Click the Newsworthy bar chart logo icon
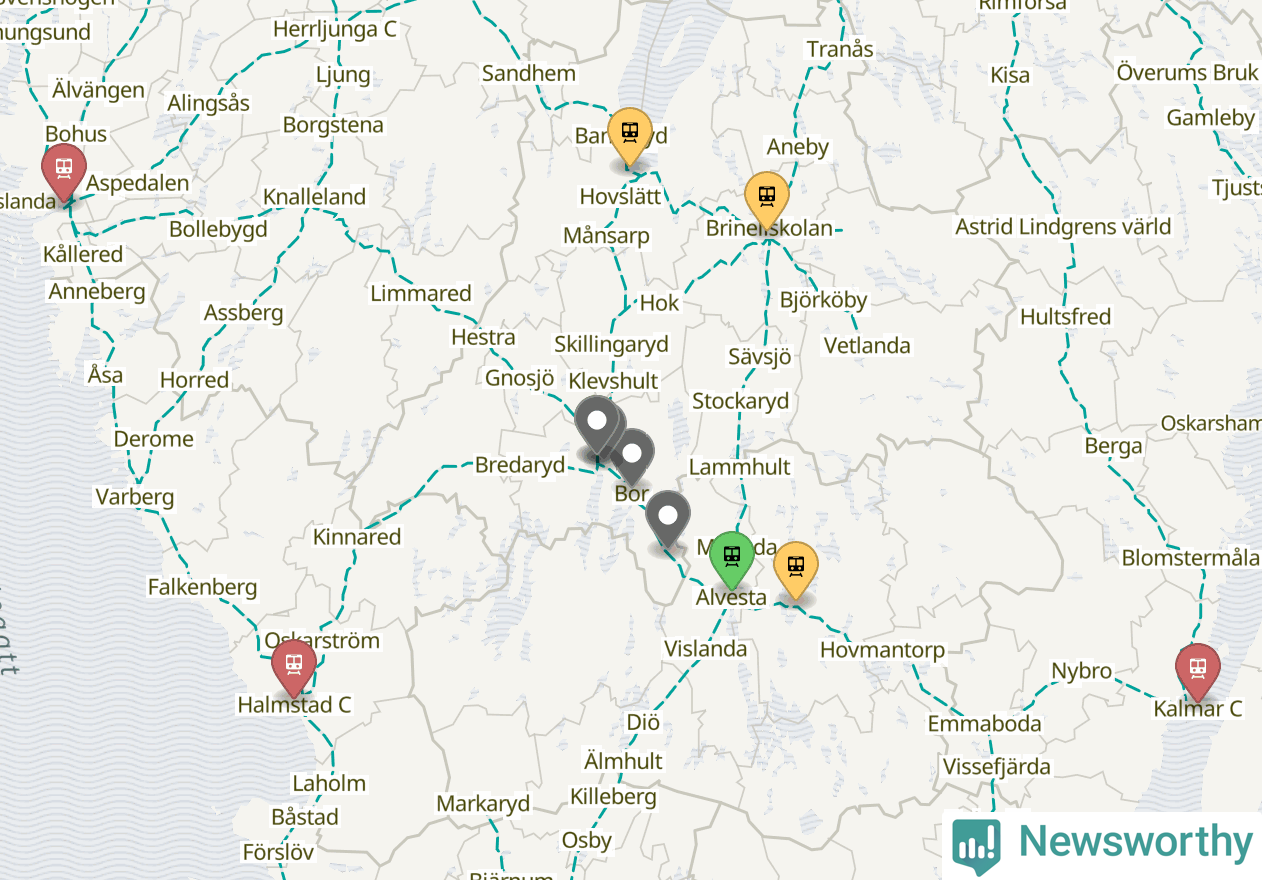Image resolution: width=1262 pixels, height=880 pixels. (976, 844)
